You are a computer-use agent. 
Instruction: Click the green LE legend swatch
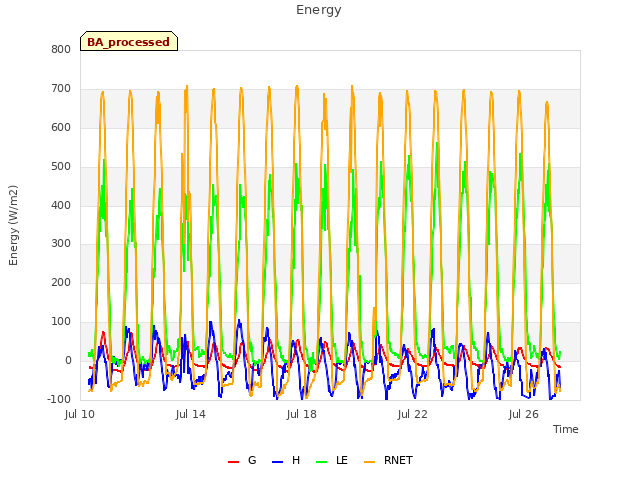[x=322, y=462]
